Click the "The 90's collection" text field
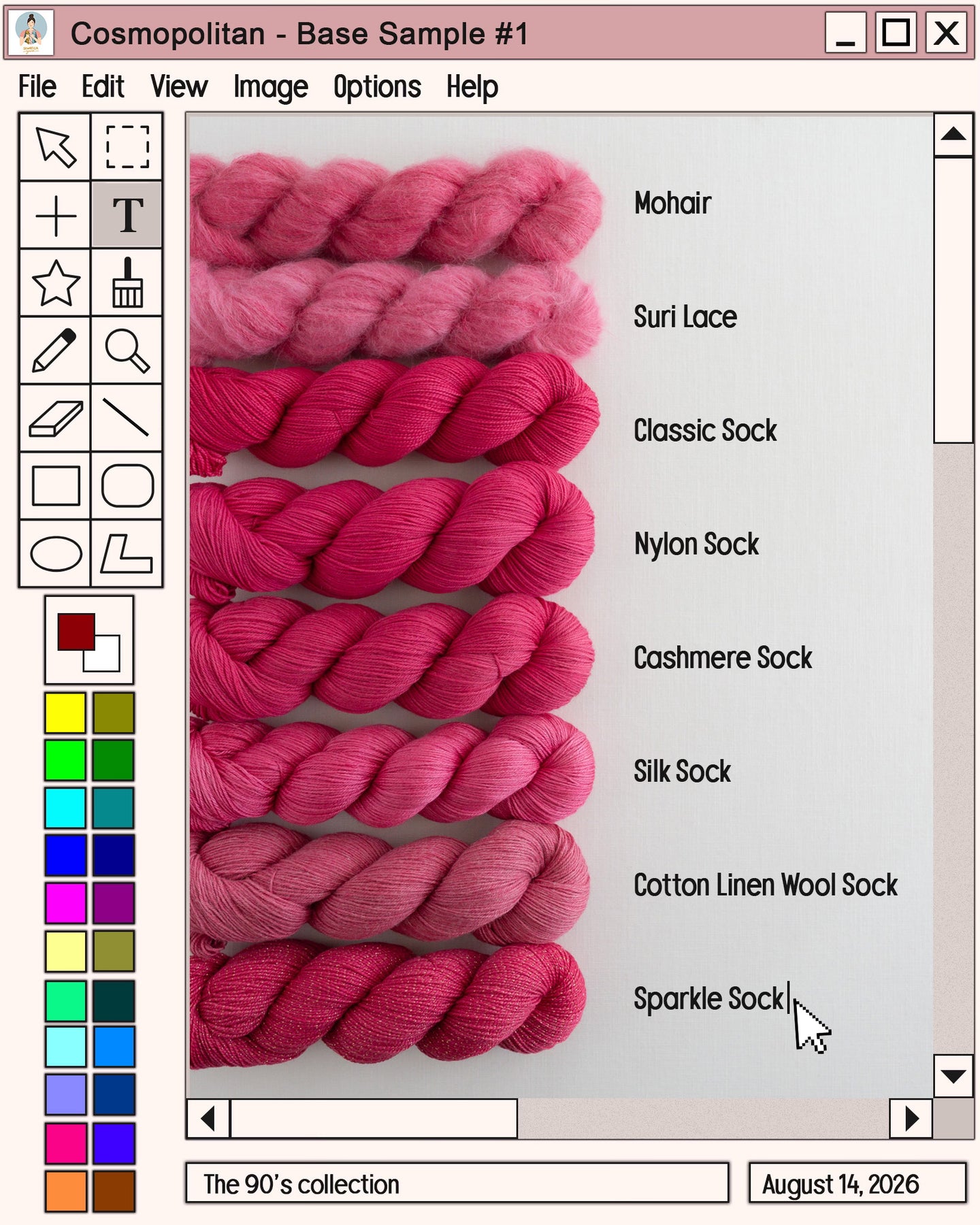Screen dimensions: 980x1225 click(457, 1183)
